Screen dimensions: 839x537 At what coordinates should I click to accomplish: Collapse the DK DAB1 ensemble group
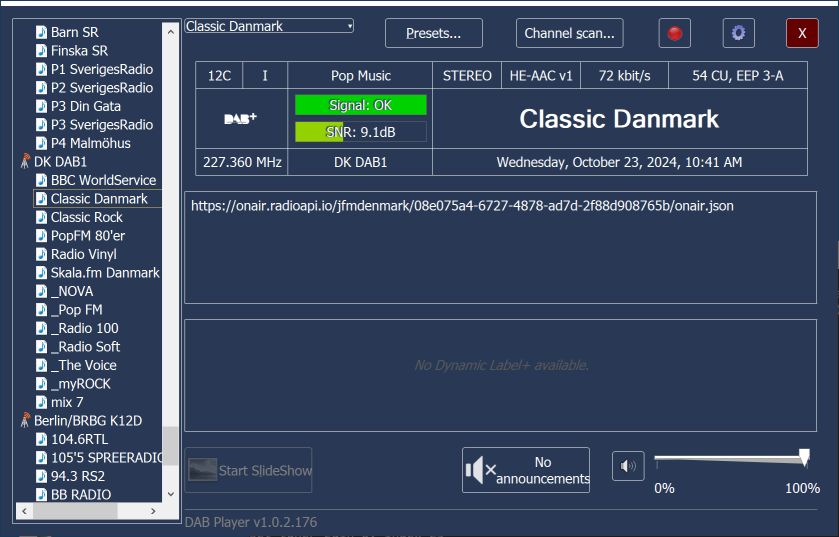coord(60,162)
